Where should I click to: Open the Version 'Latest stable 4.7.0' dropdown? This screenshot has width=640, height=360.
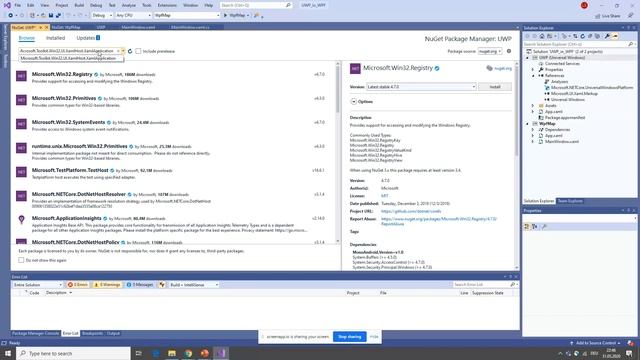point(421,87)
